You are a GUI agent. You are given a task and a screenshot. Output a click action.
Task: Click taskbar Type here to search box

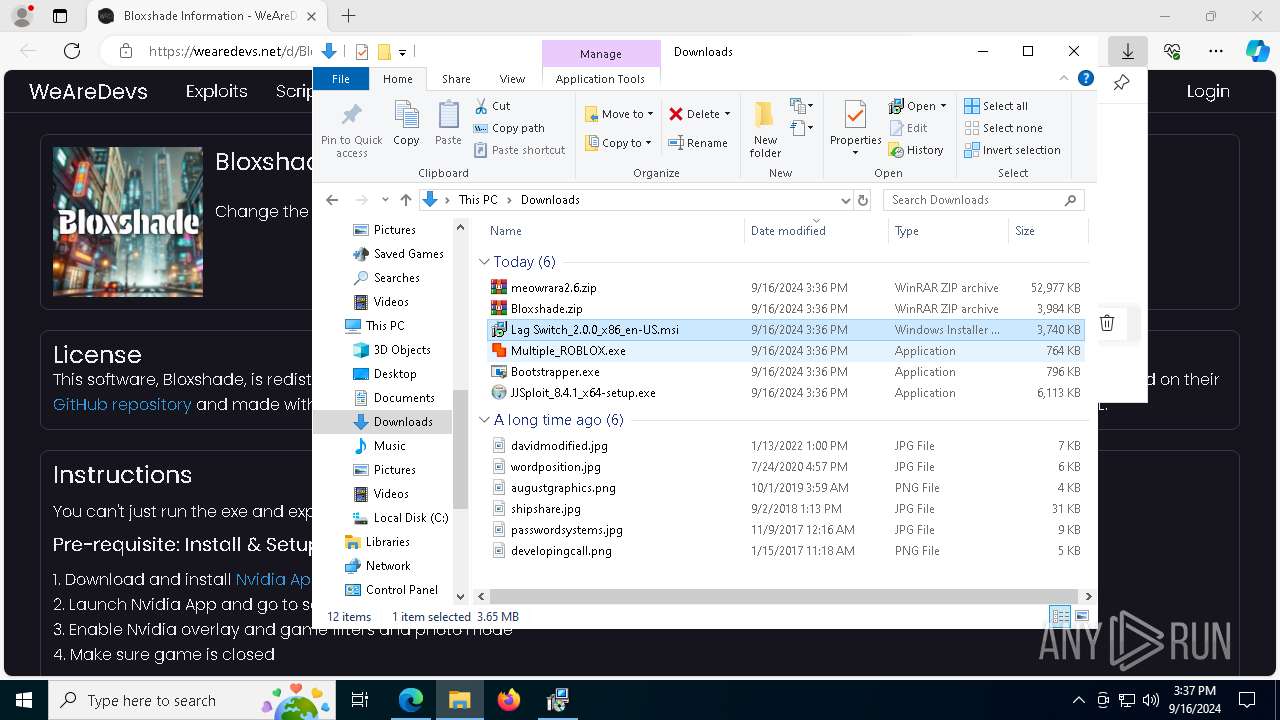[x=190, y=700]
